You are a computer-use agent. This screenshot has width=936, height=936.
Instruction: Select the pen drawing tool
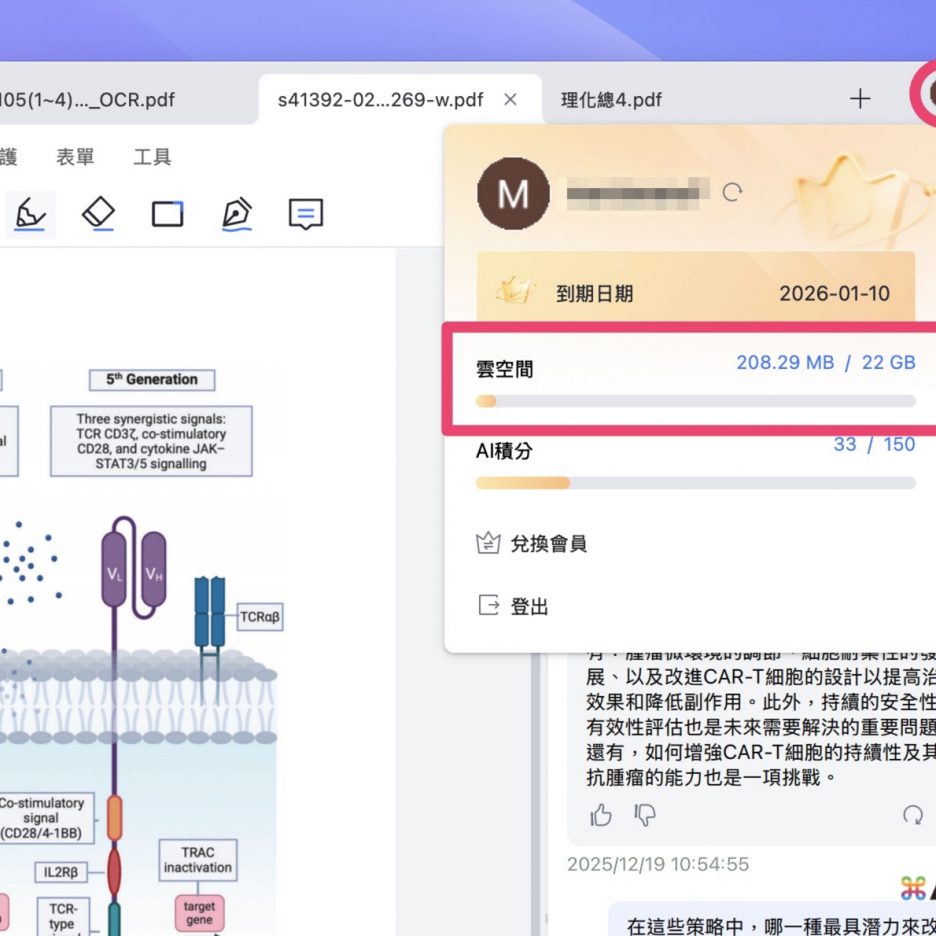tap(237, 214)
